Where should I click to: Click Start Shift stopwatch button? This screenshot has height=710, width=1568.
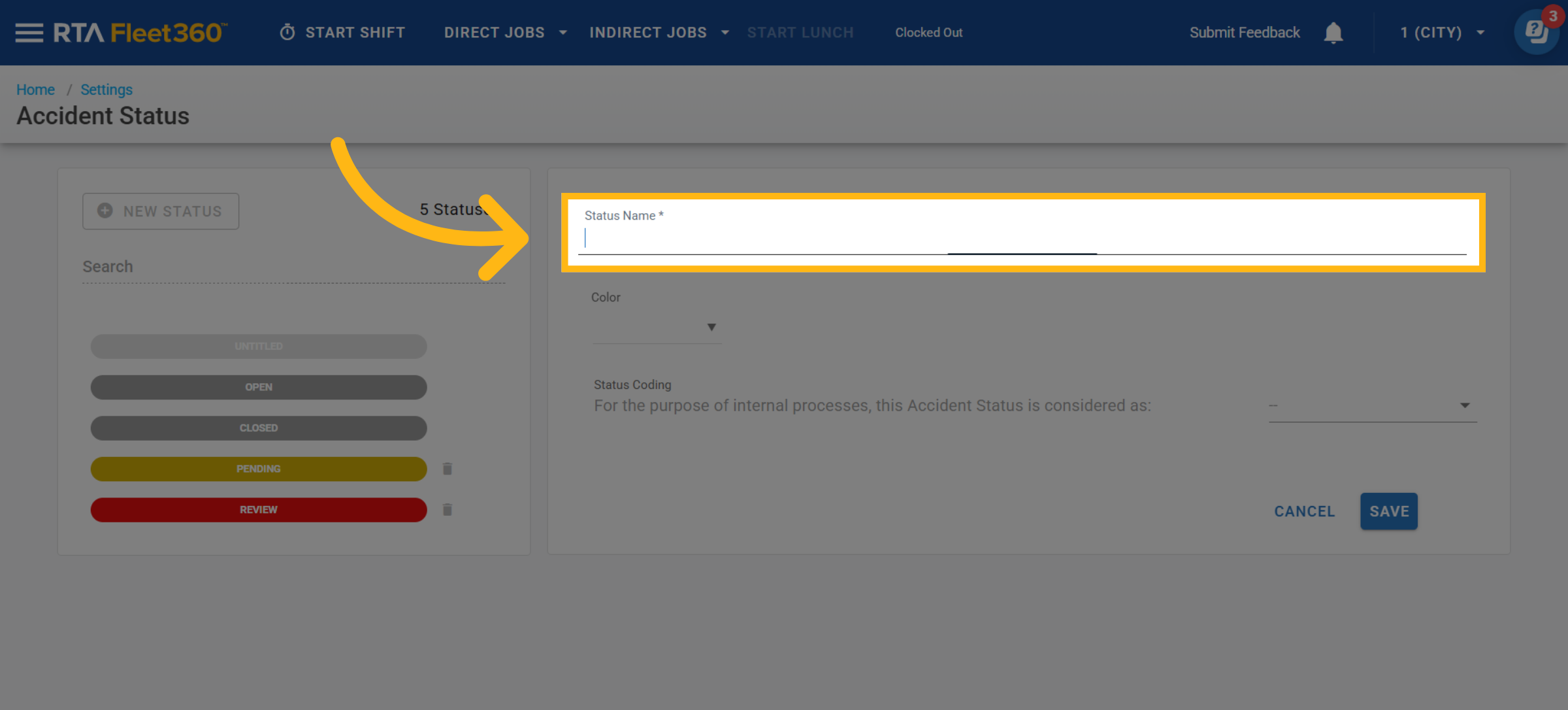coord(342,33)
